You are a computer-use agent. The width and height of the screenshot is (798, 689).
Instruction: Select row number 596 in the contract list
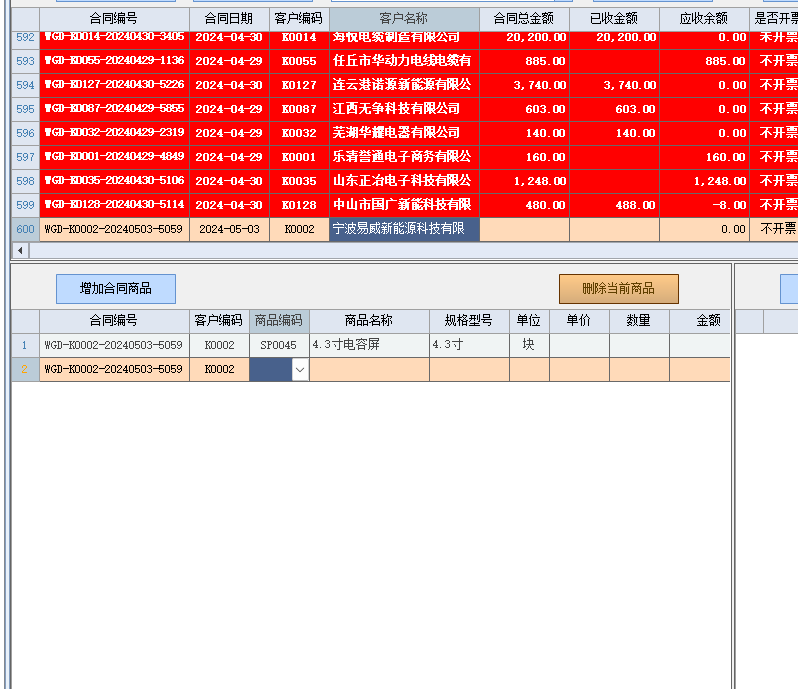point(25,133)
